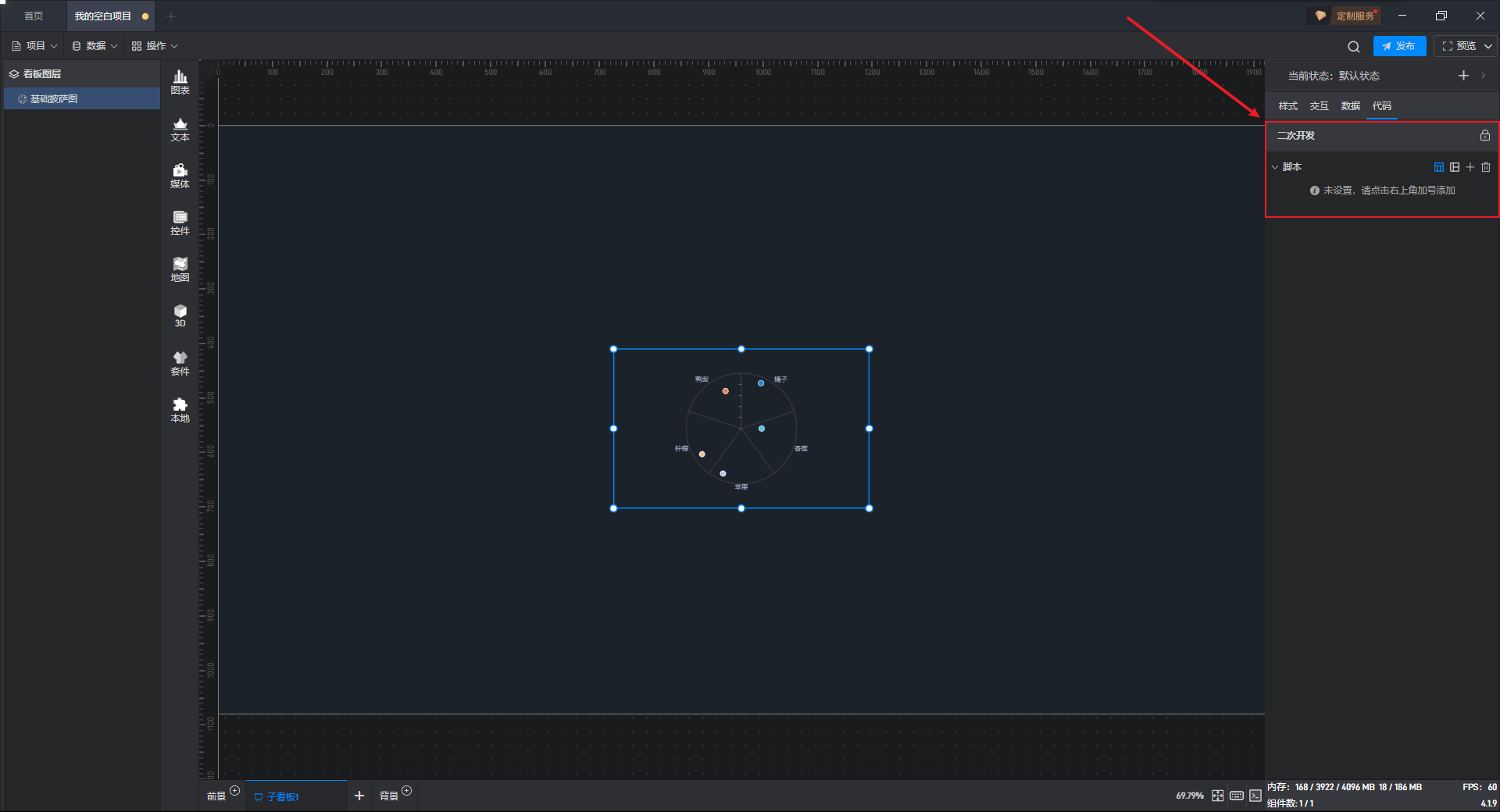The width and height of the screenshot is (1500, 812).
Task: Click the fit-to-screen icon in status bar
Action: click(x=1218, y=796)
